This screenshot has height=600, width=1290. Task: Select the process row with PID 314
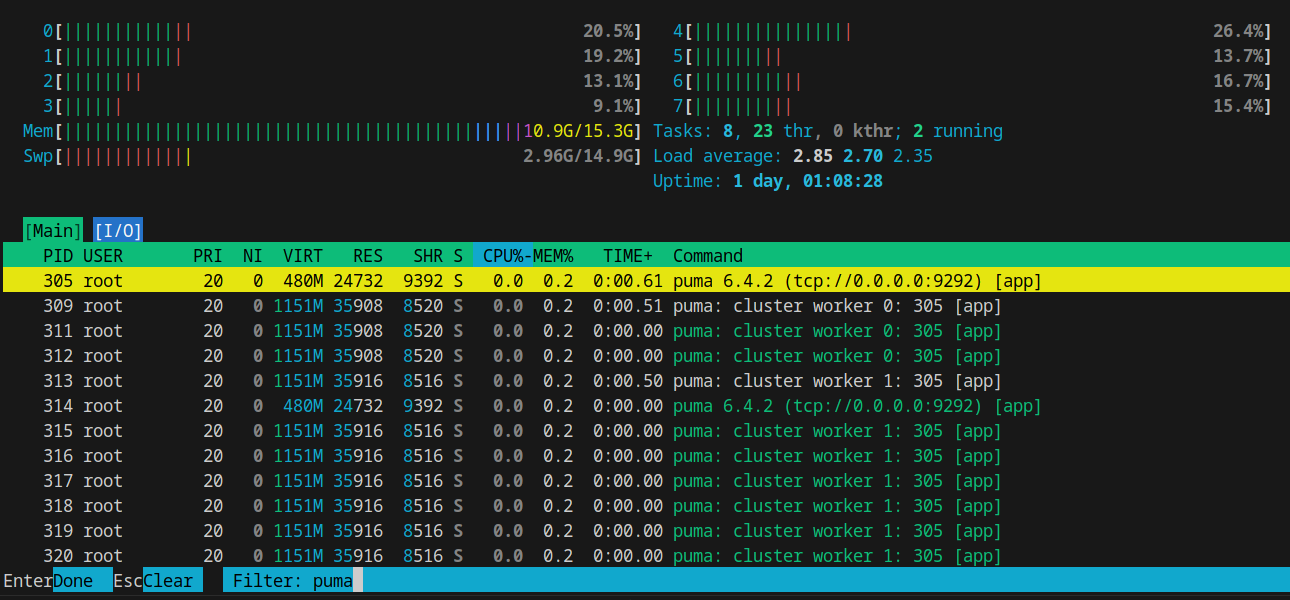645,406
